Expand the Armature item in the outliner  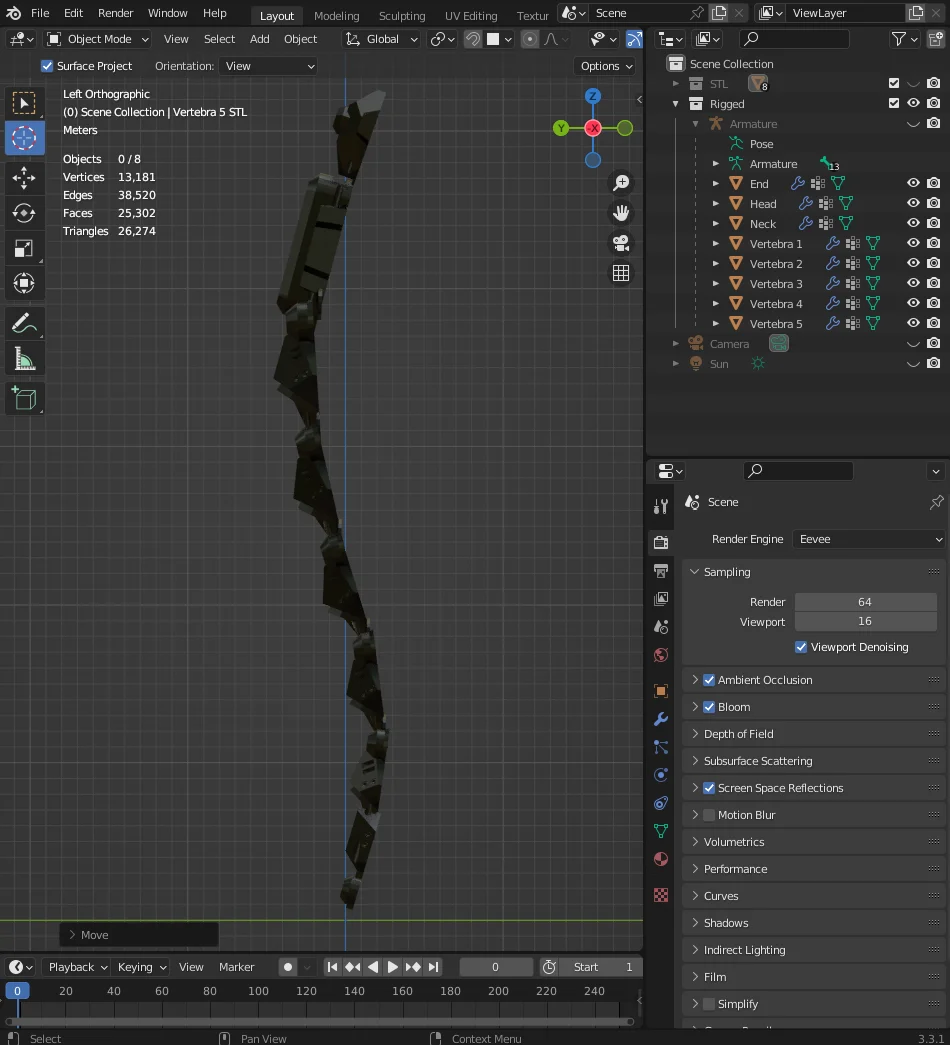point(694,123)
